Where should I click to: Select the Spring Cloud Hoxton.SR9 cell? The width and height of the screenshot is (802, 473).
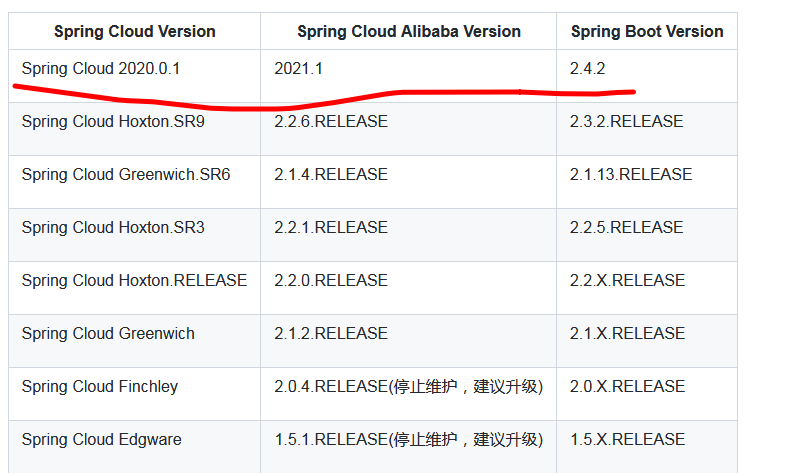pos(112,122)
